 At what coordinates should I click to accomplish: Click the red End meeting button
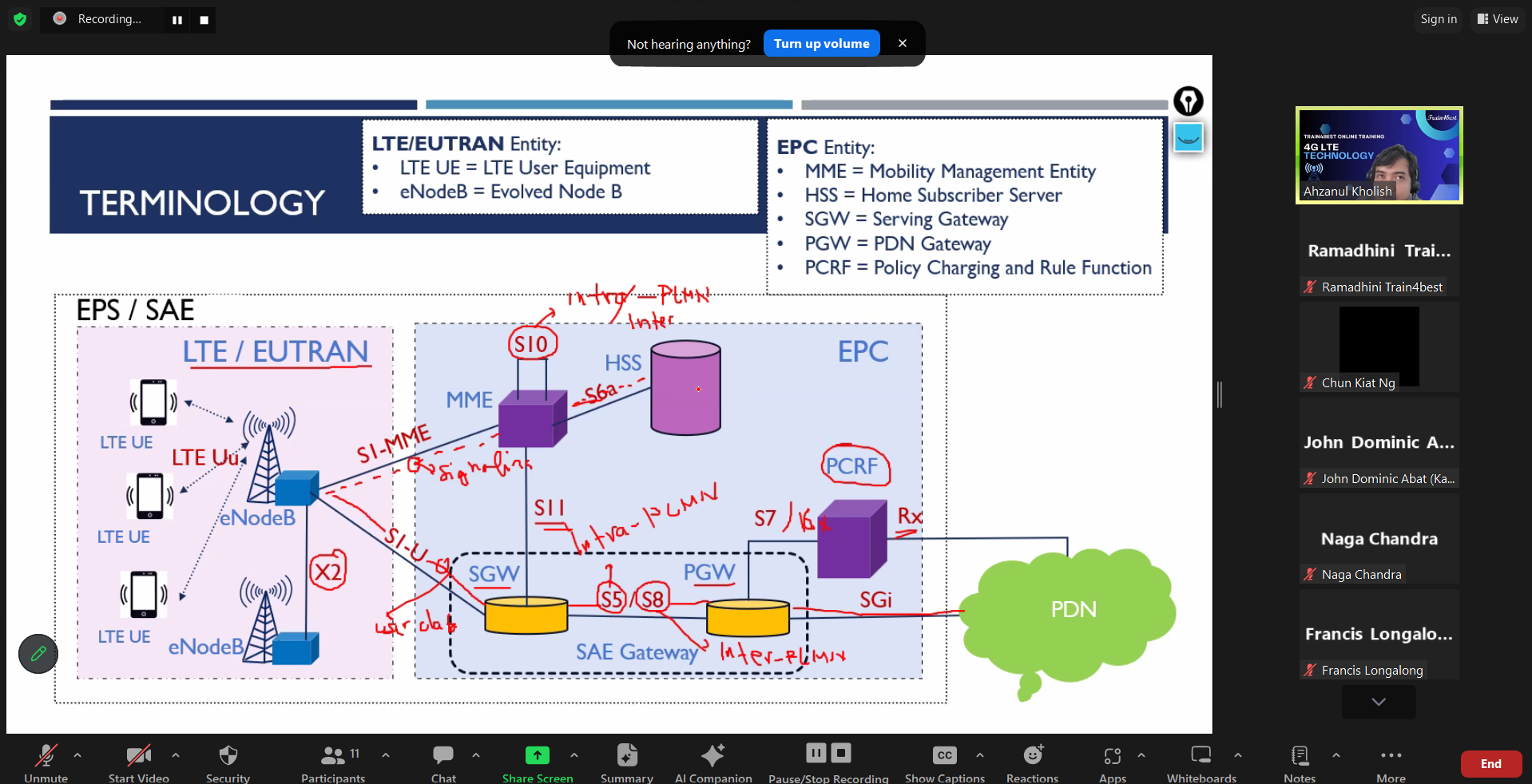point(1490,764)
